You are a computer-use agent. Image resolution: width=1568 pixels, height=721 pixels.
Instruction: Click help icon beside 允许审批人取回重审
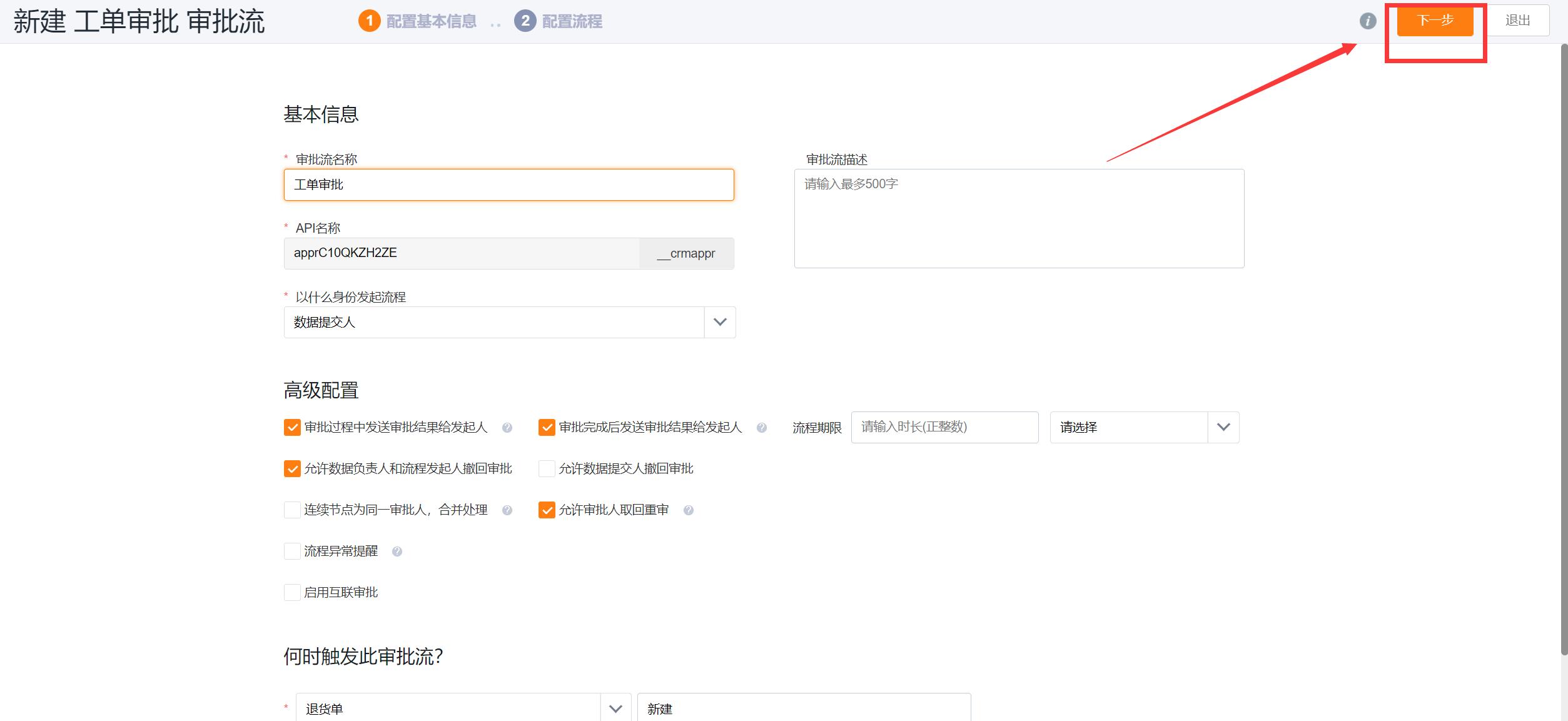click(x=688, y=510)
